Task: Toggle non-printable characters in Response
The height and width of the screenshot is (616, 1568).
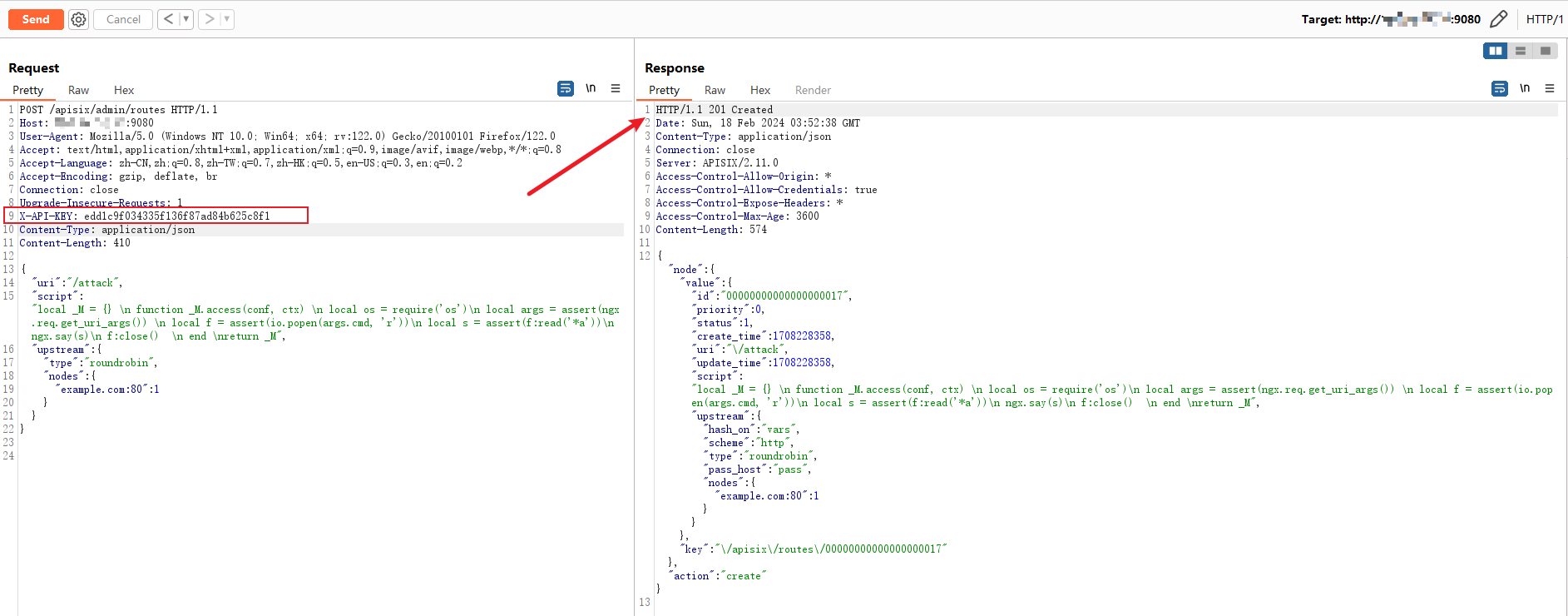Action: pos(1525,88)
